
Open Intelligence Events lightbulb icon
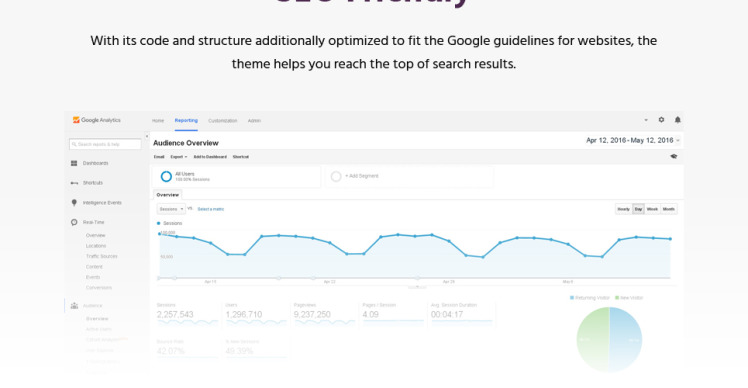pos(74,203)
